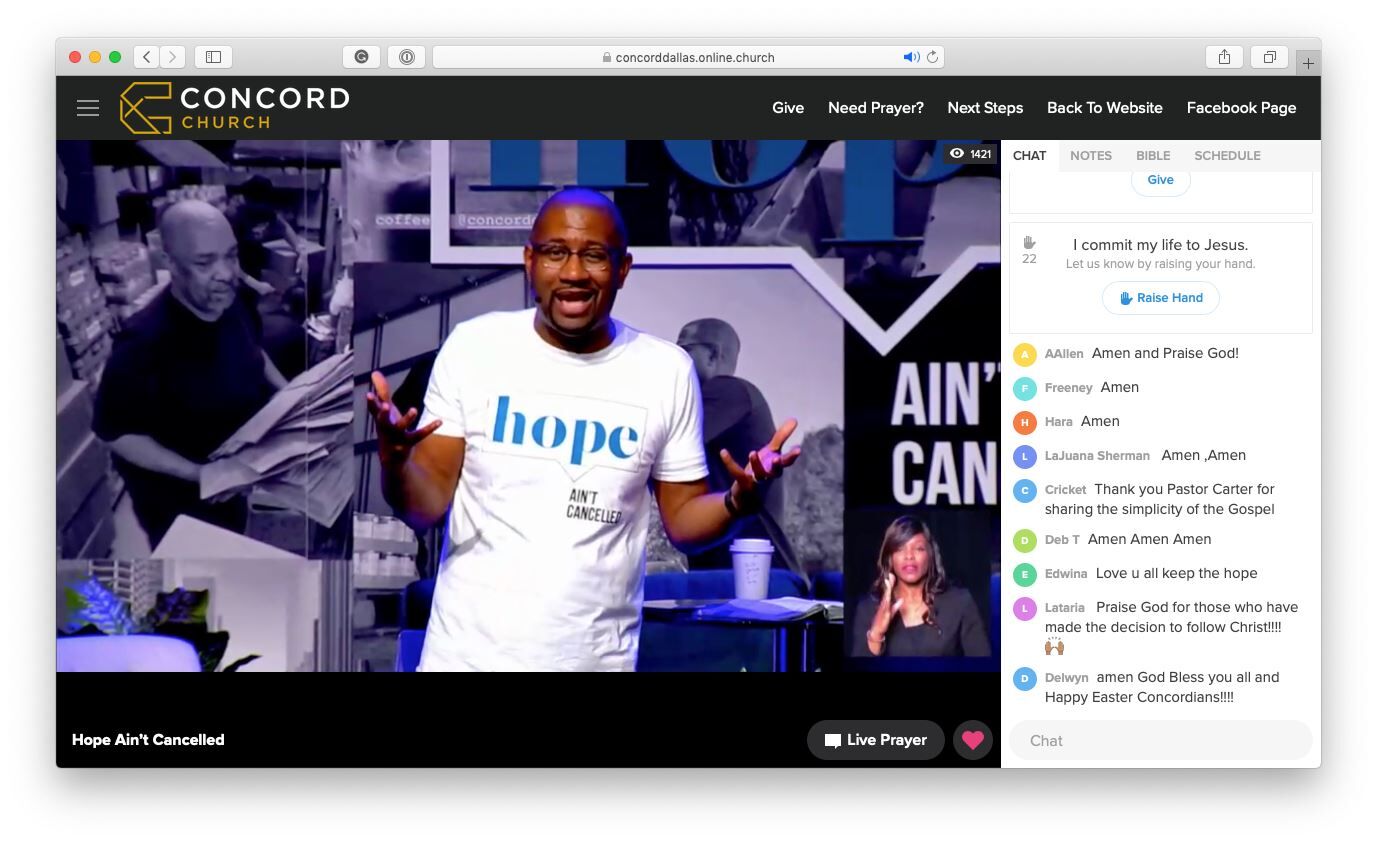
Task: Show the Safari sidebar
Action: [x=213, y=57]
